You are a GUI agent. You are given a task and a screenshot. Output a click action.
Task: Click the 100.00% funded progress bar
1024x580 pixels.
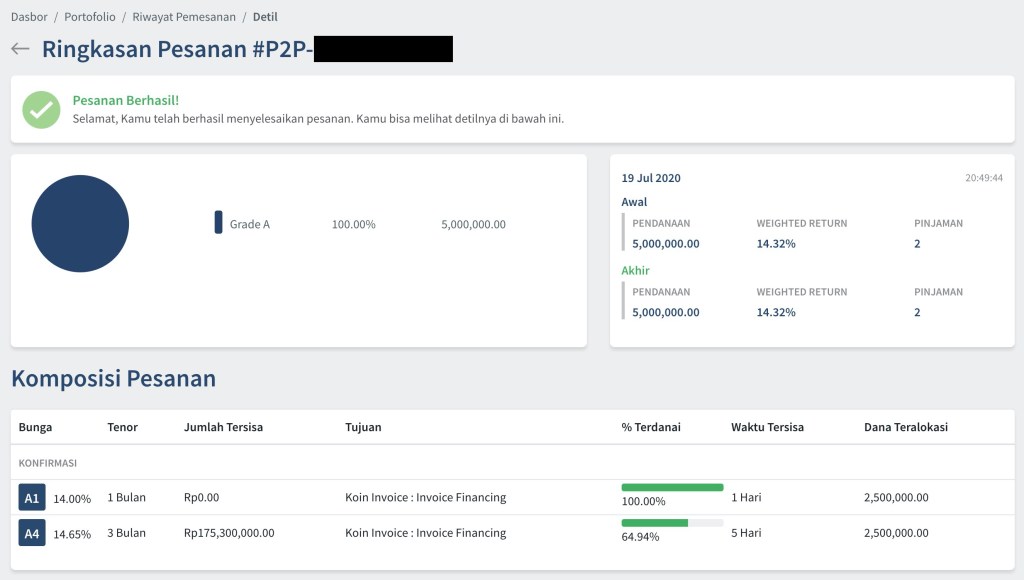point(672,488)
